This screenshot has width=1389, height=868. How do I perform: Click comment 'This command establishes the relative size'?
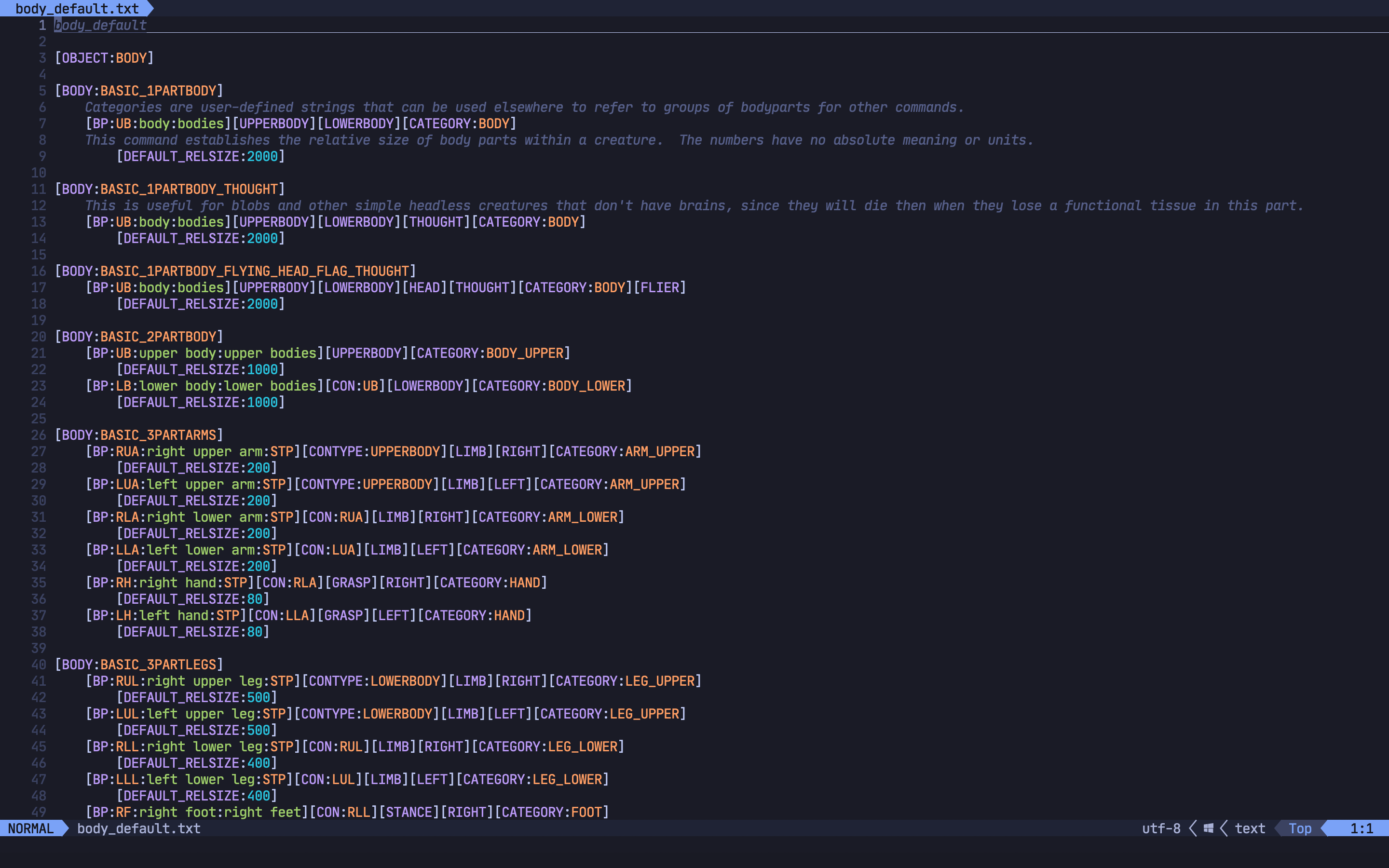(x=559, y=140)
